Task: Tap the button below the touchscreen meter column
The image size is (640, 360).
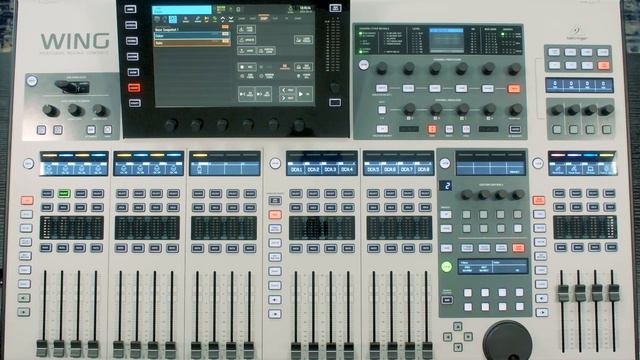Action: point(335,102)
